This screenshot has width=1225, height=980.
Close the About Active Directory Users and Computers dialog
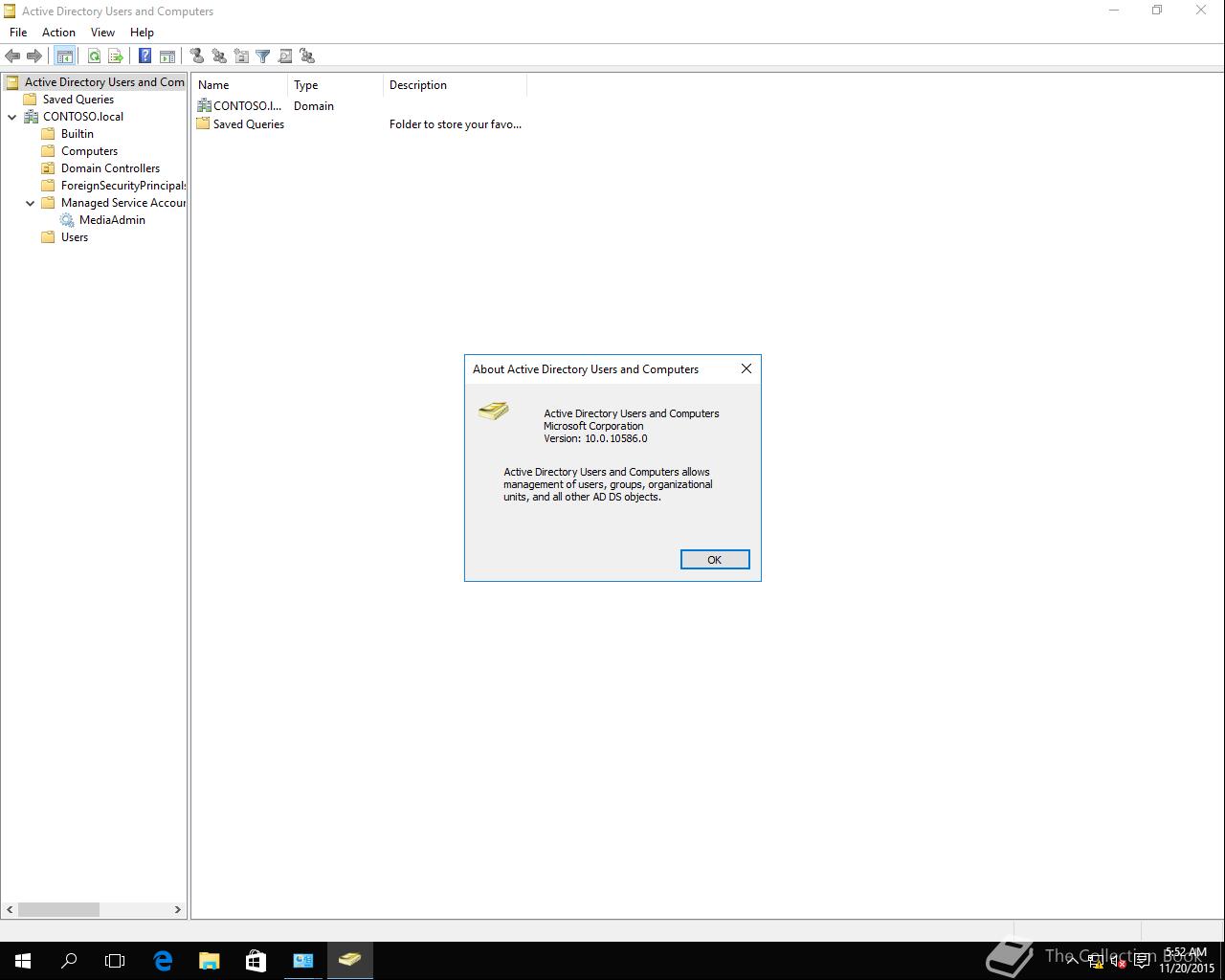click(746, 368)
